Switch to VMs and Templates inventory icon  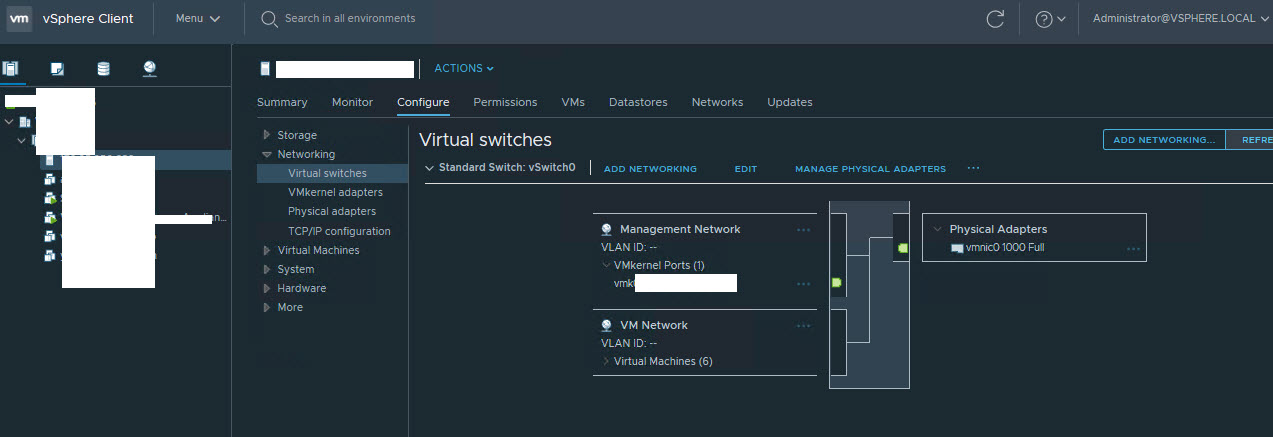click(x=58, y=69)
